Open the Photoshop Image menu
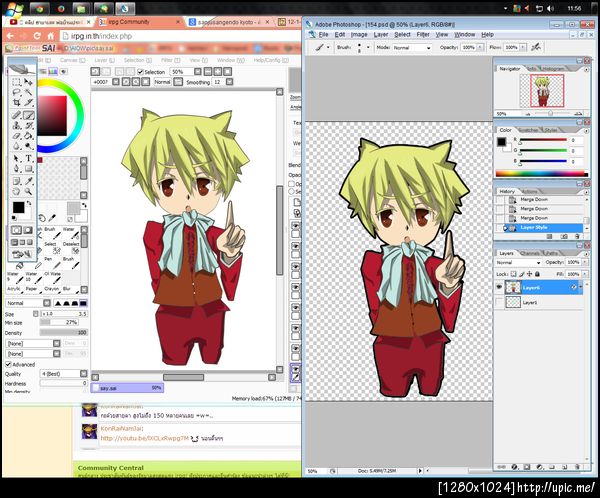This screenshot has height=498, width=600. [359, 35]
